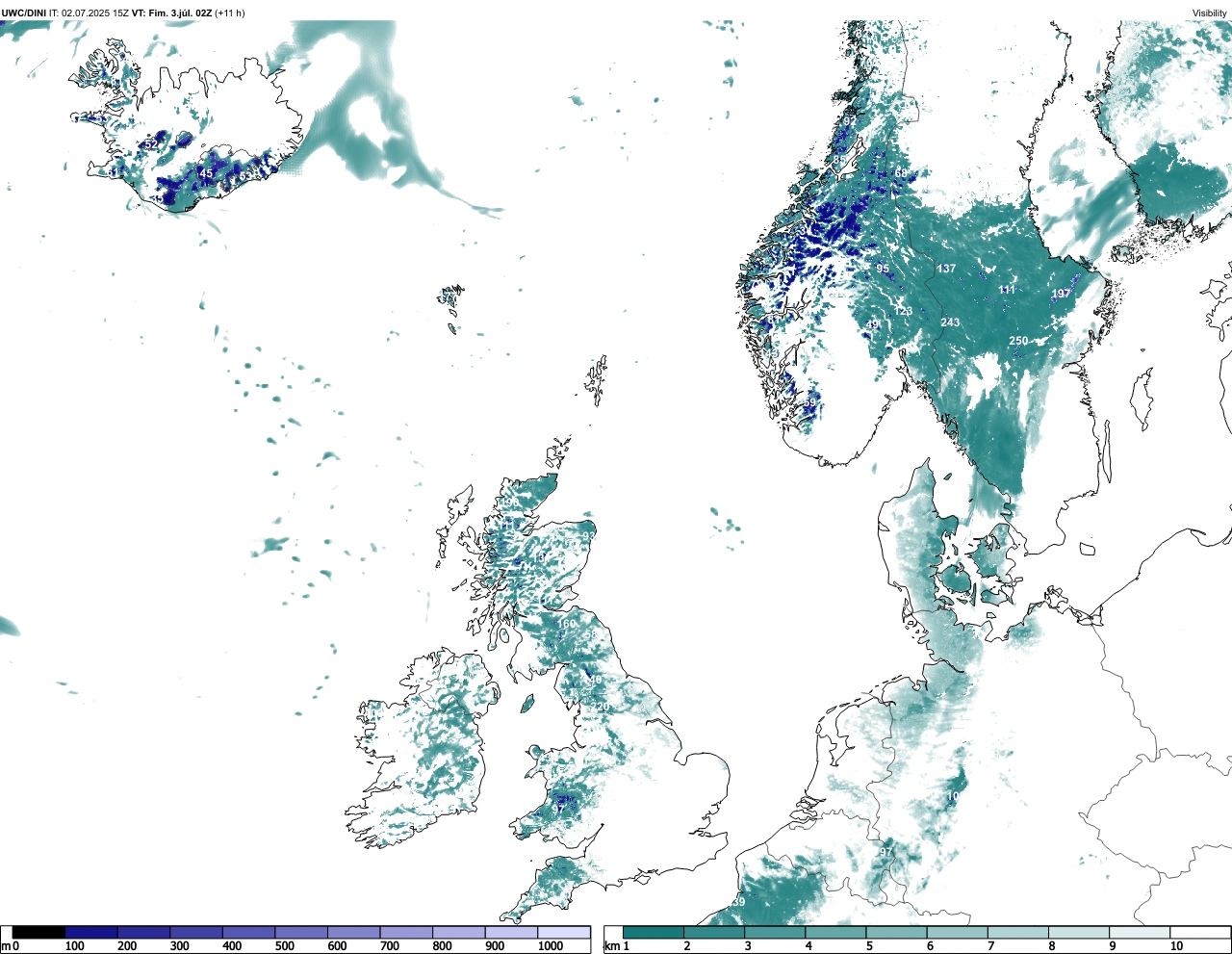Pick the 600–700 m legend color
Viewport: 1232px width, 954px height.
(353, 932)
